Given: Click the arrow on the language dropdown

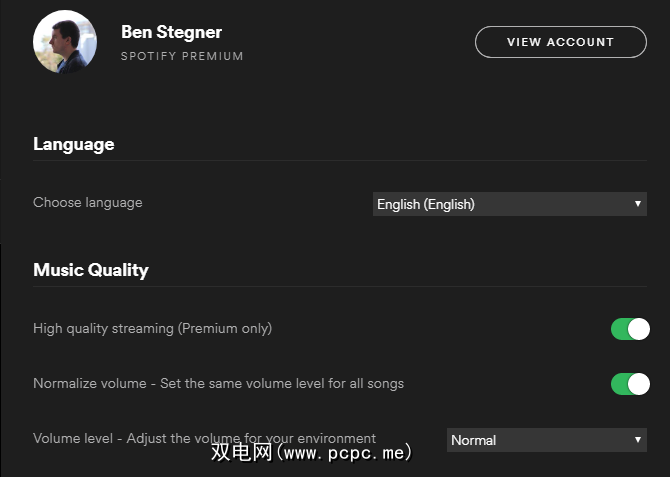Looking at the screenshot, I should (x=638, y=204).
